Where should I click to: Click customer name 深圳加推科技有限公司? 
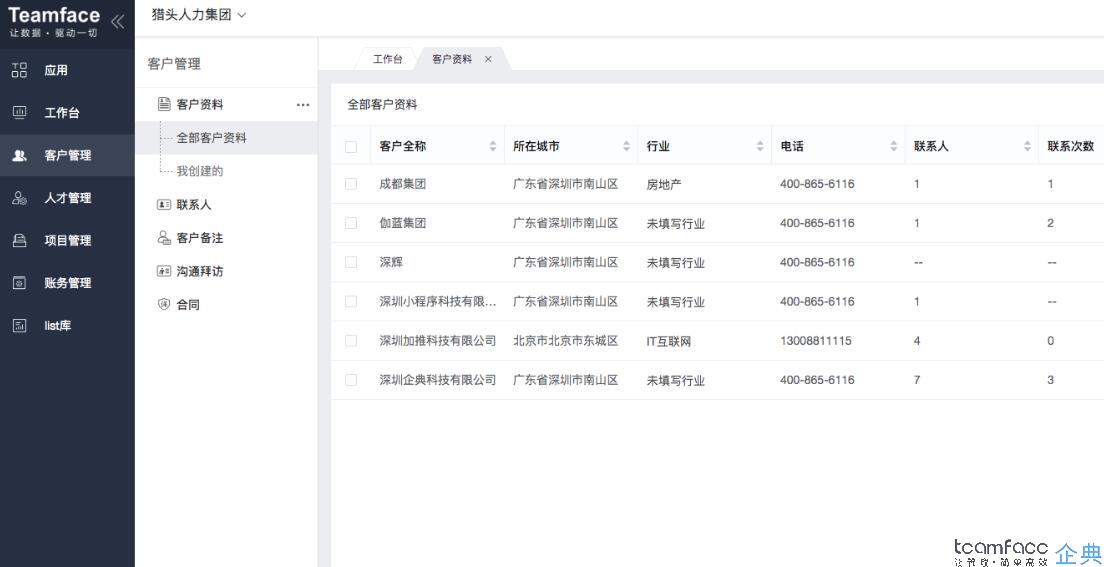[x=438, y=341]
